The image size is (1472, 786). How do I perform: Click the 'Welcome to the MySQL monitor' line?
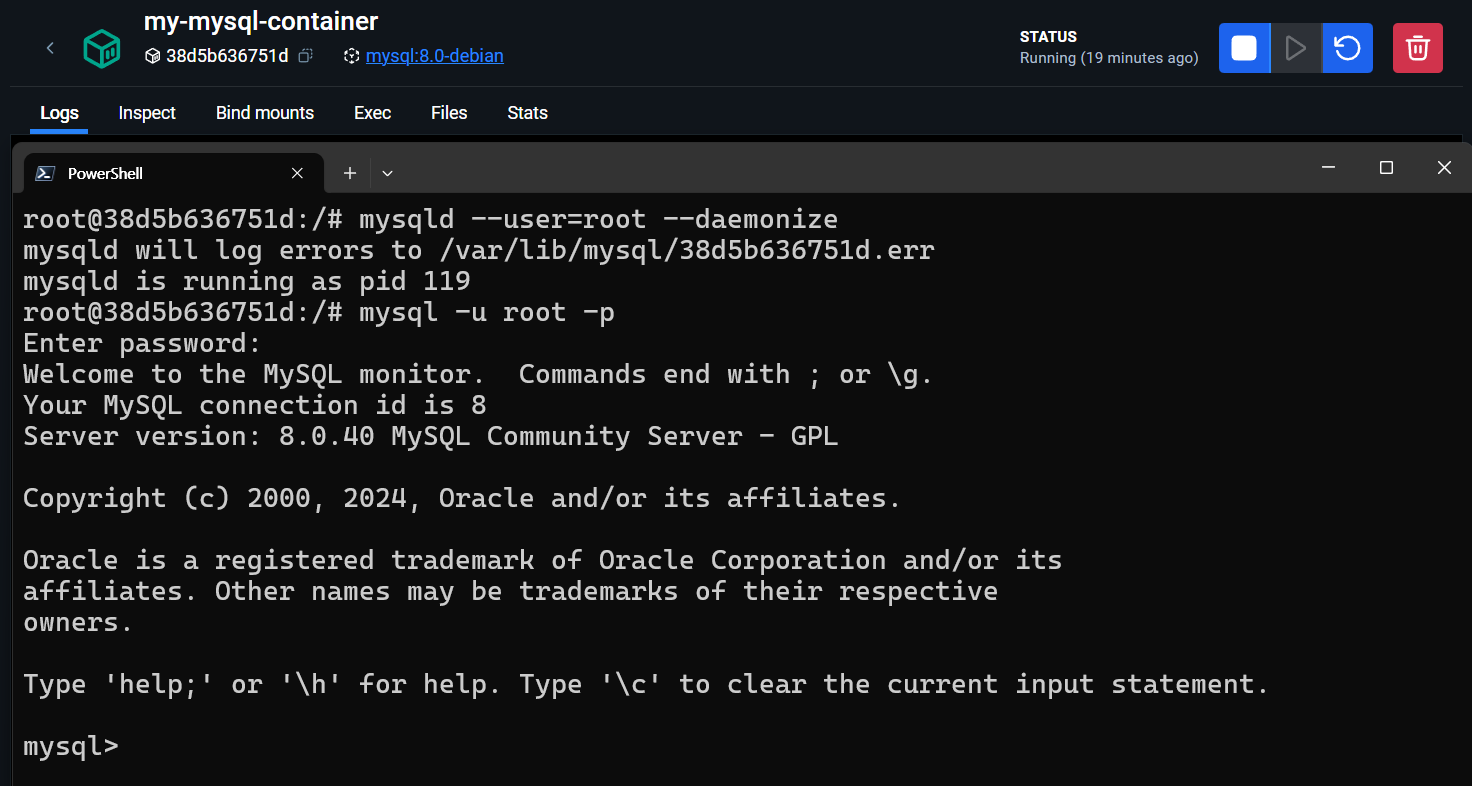[478, 374]
